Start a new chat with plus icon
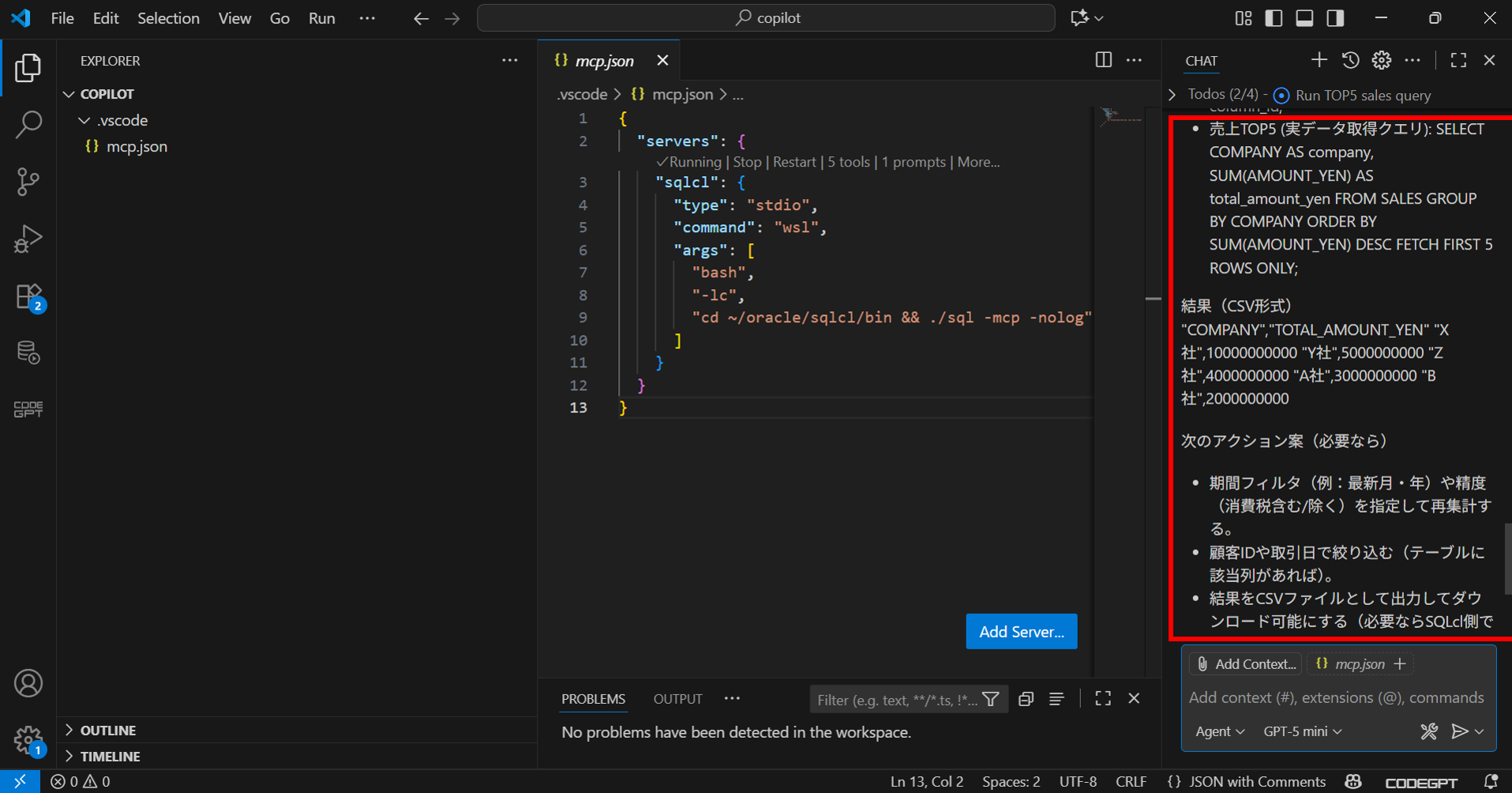This screenshot has height=793, width=1512. [1319, 60]
